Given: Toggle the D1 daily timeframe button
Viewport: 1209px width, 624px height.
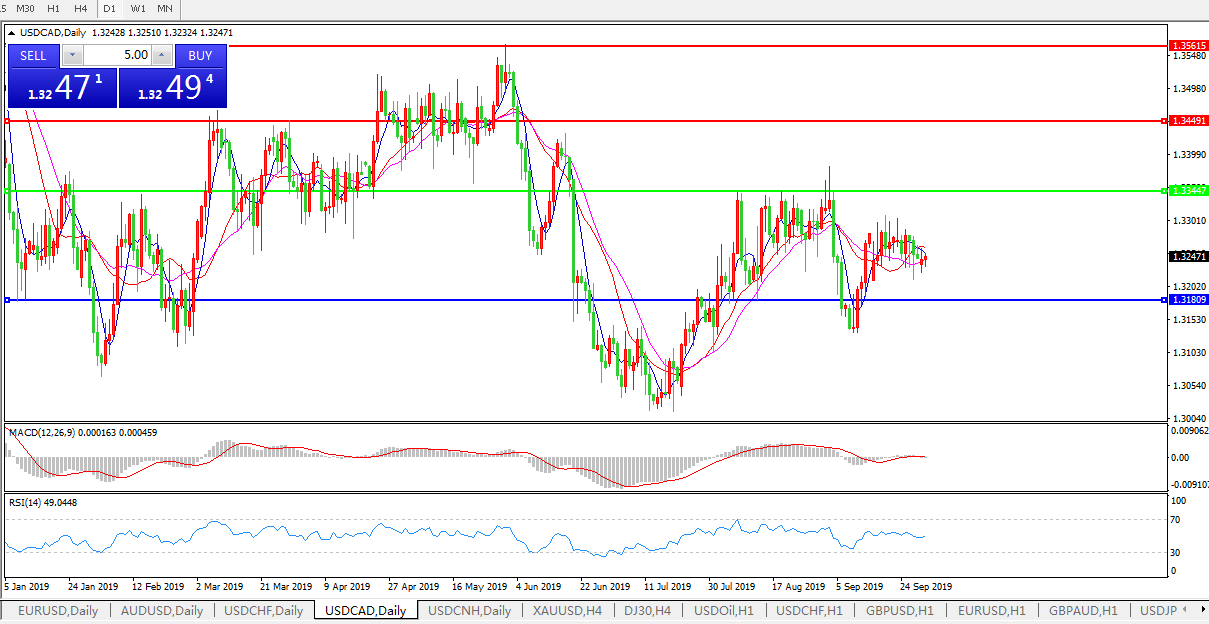Looking at the screenshot, I should click(111, 8).
